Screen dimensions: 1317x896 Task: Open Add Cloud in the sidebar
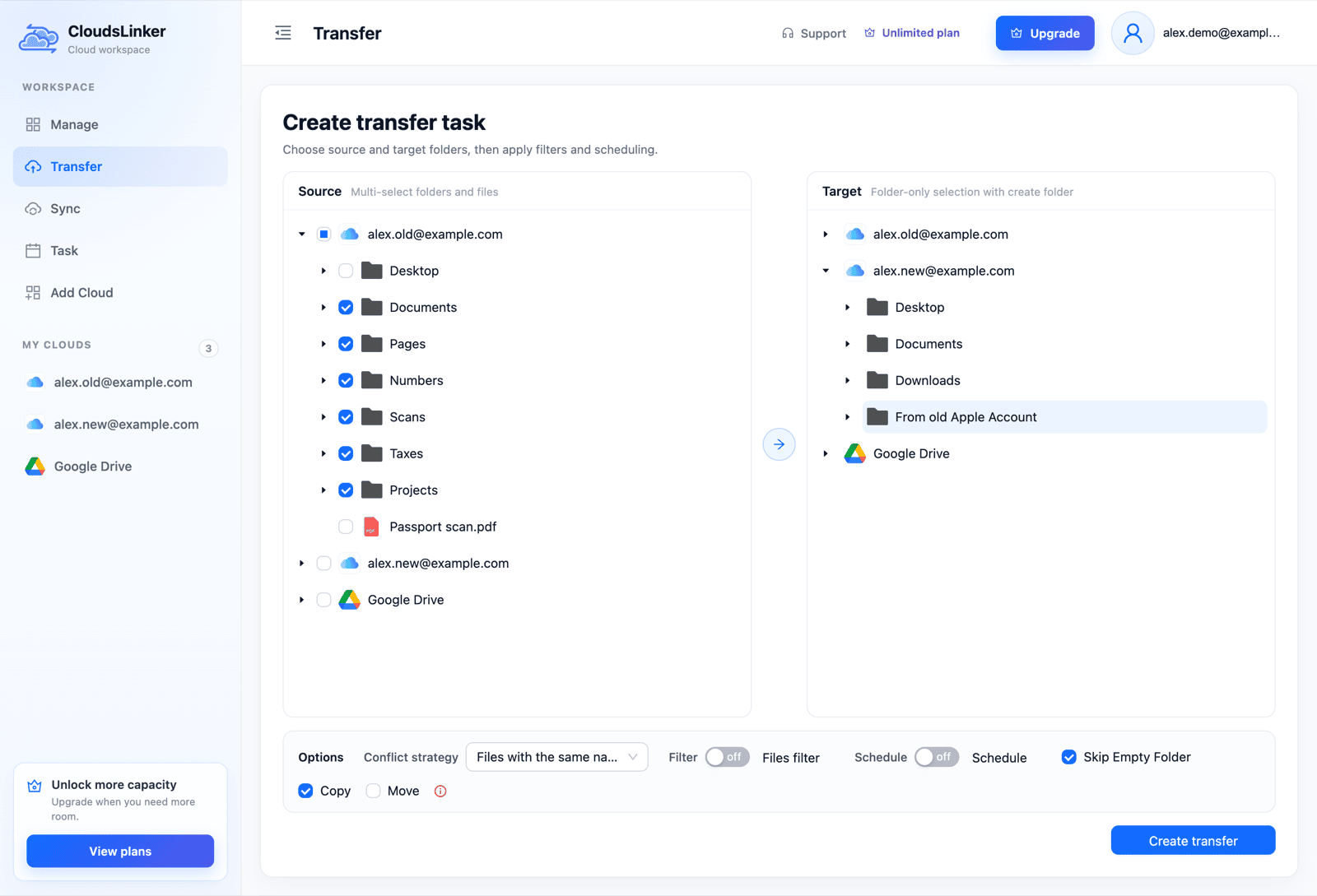click(x=120, y=293)
